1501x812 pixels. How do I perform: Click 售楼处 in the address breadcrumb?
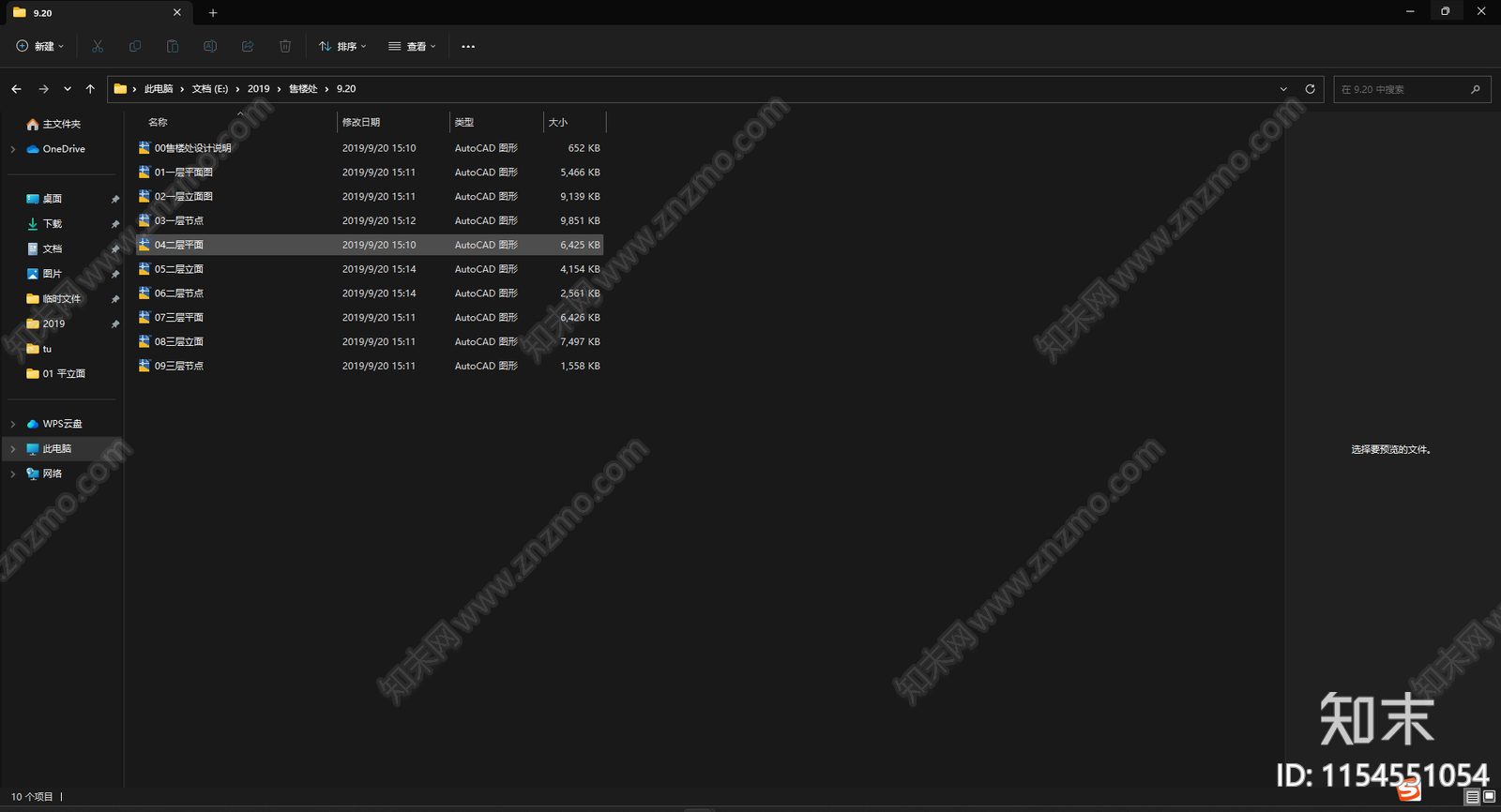click(x=303, y=89)
